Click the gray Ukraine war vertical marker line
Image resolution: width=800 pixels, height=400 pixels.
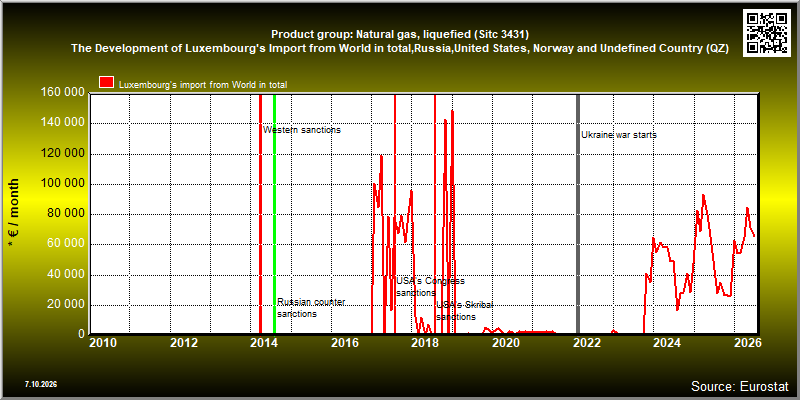click(578, 214)
